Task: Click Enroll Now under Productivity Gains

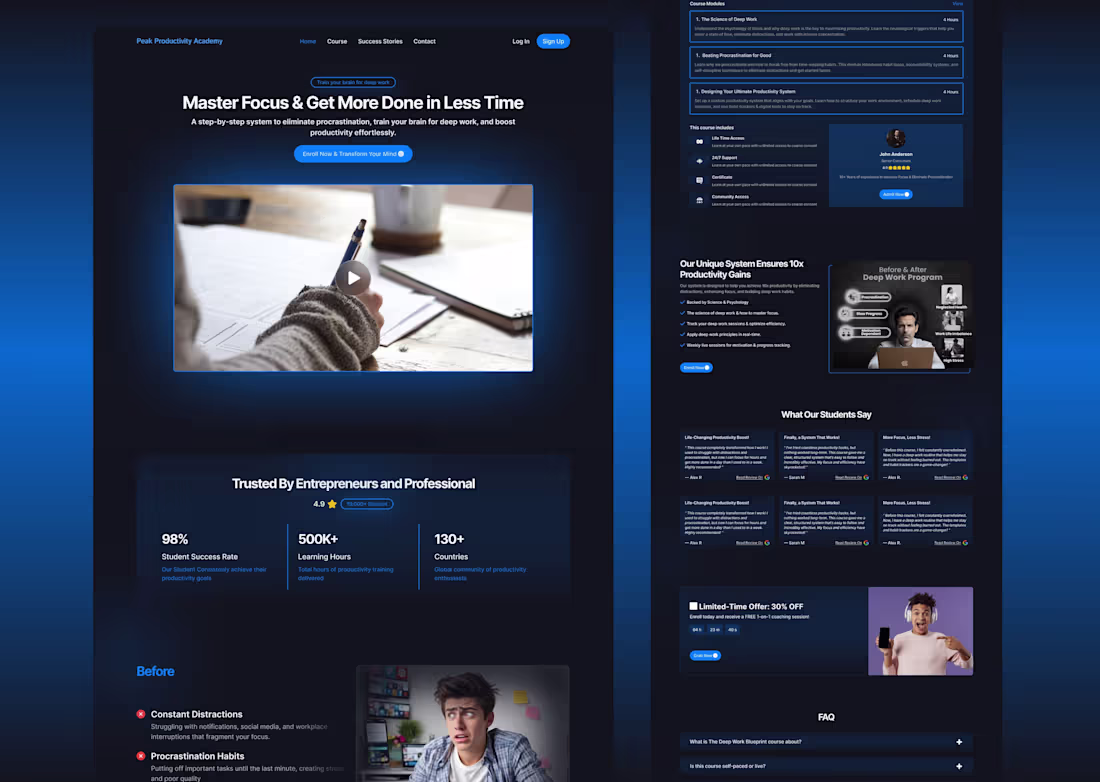Action: (x=696, y=368)
